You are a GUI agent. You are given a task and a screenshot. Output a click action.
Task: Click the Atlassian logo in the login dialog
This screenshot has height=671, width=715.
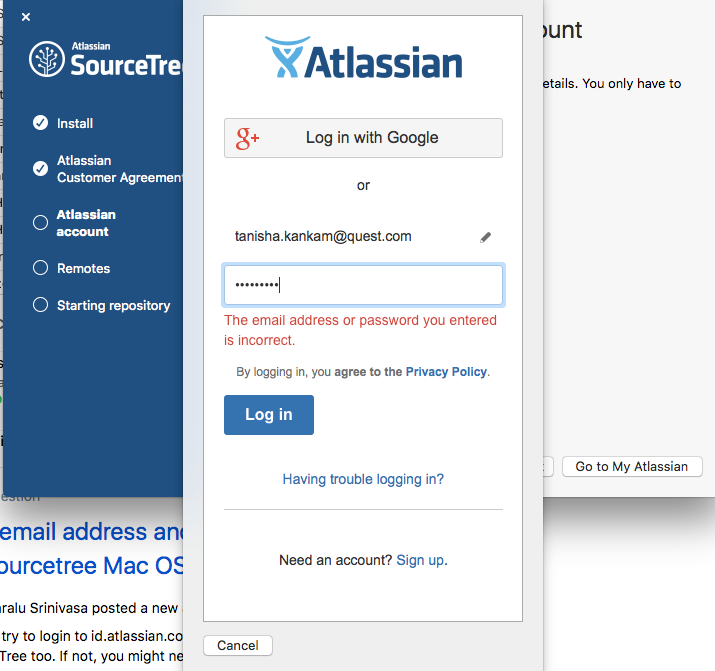click(363, 57)
